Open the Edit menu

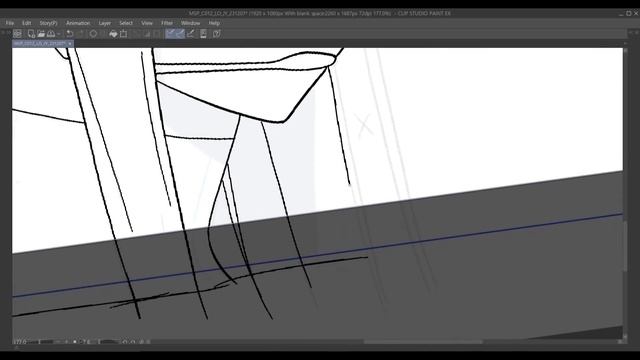27,23
